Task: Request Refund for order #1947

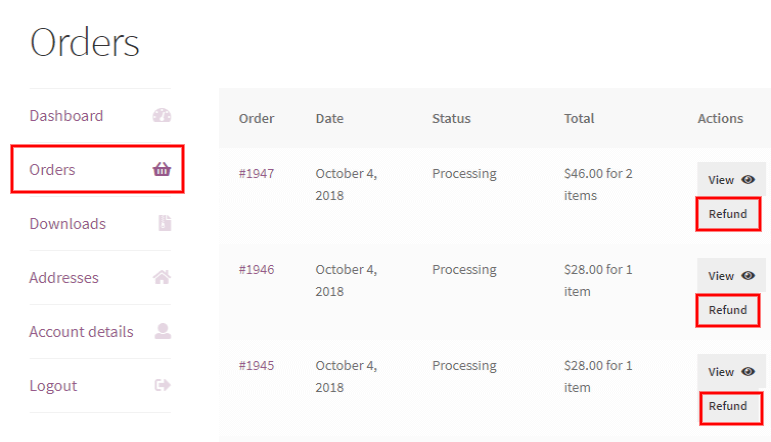Action: pyautogui.click(x=728, y=214)
